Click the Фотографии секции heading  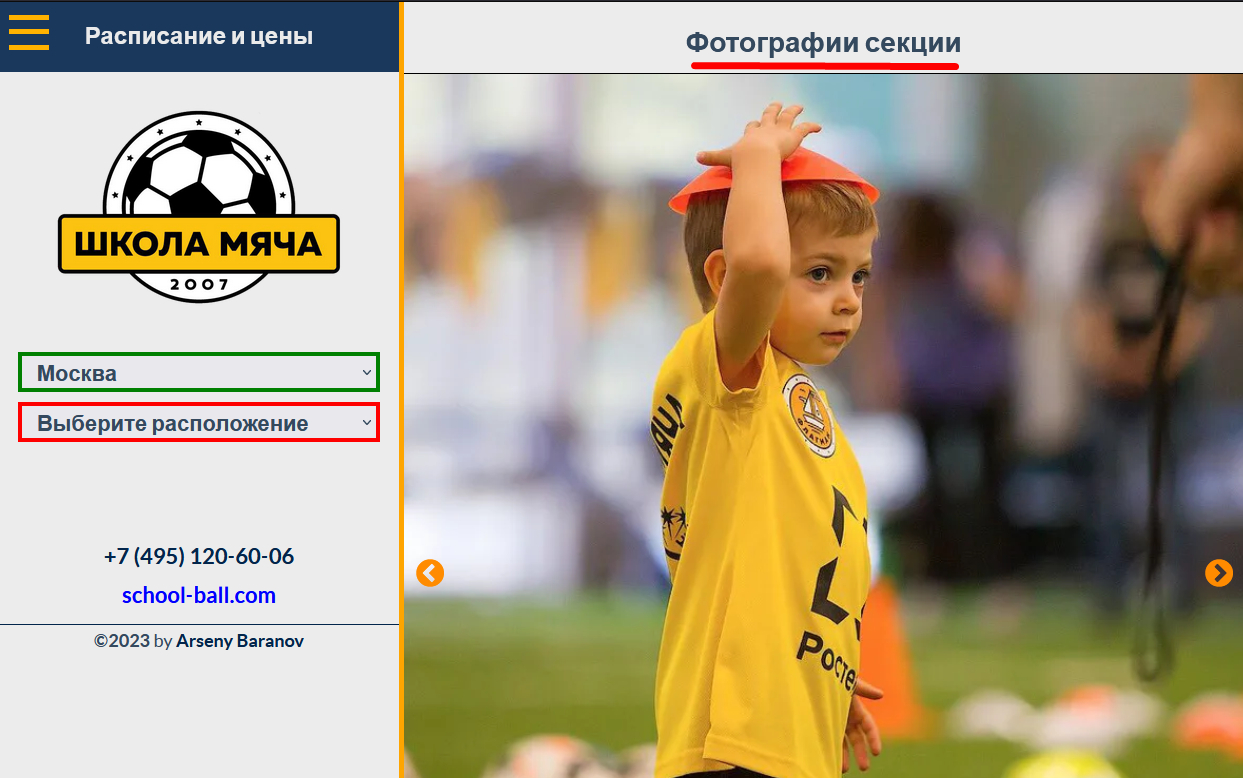823,43
